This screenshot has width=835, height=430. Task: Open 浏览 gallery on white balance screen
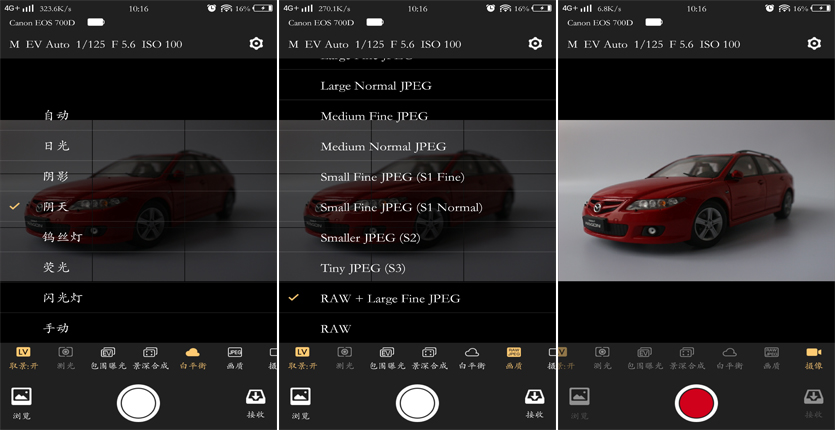21,403
